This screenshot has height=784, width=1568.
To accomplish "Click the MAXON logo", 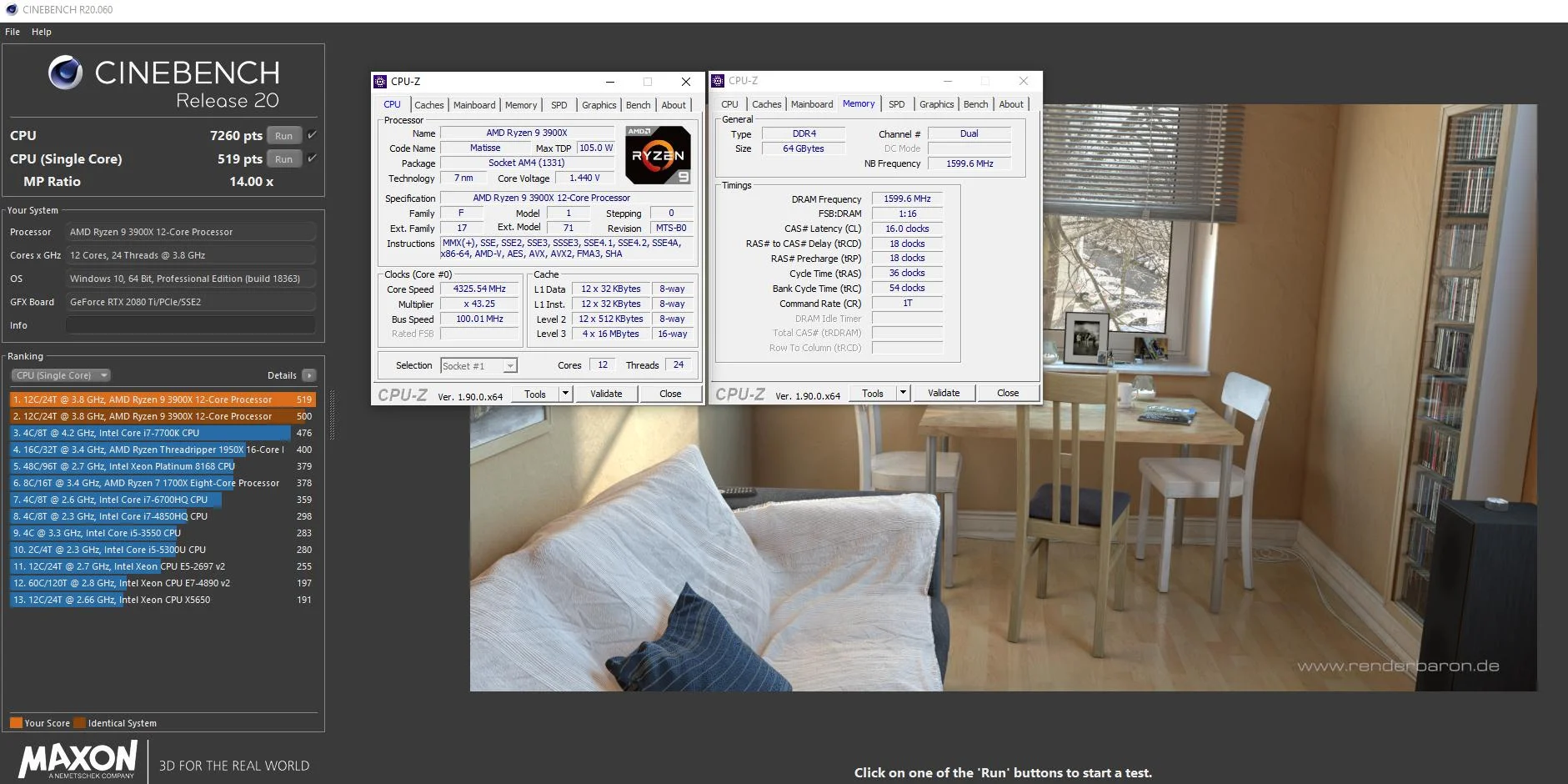I will coord(78,759).
